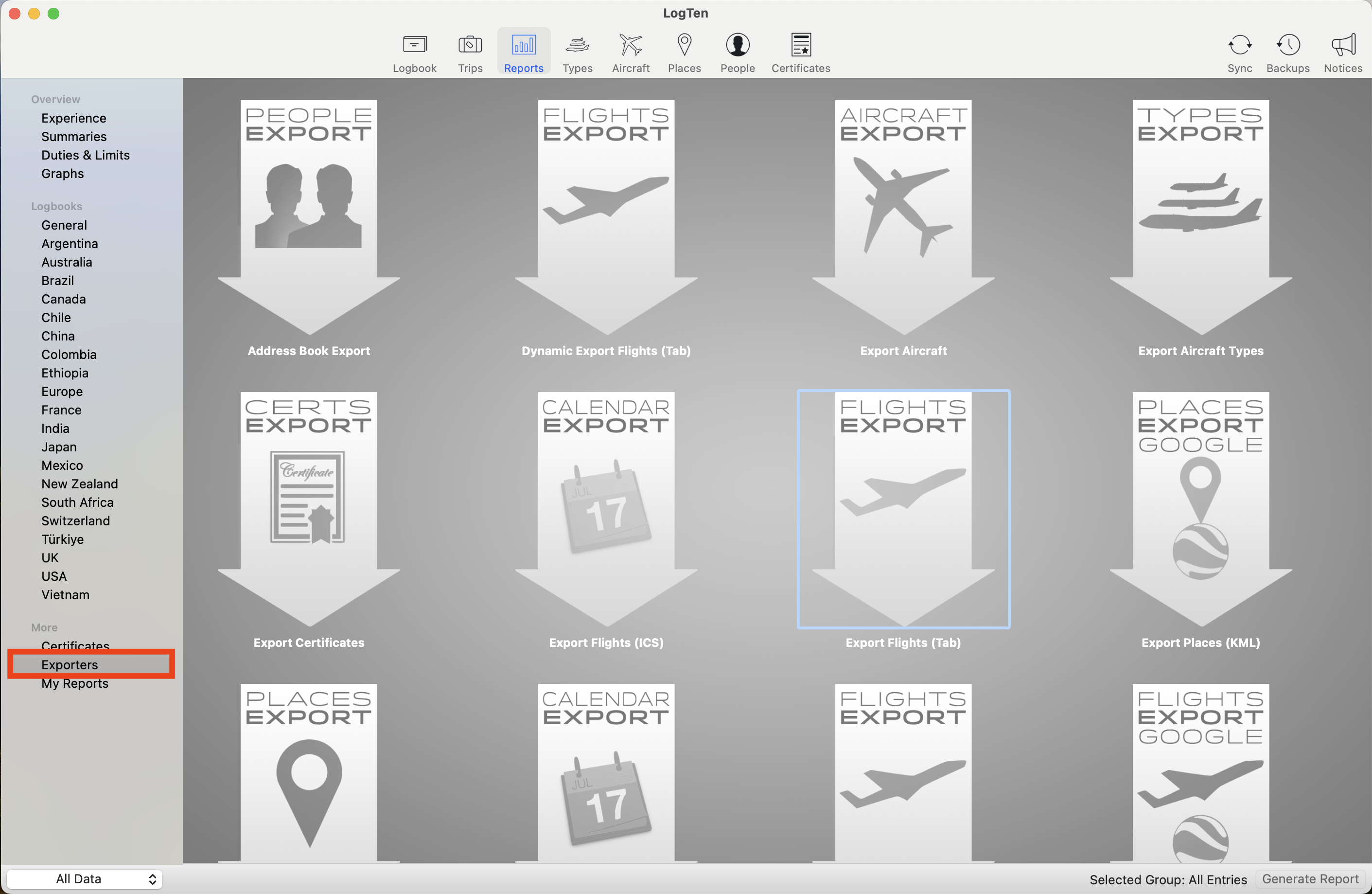
Task: Select the UK logbook
Action: click(50, 558)
